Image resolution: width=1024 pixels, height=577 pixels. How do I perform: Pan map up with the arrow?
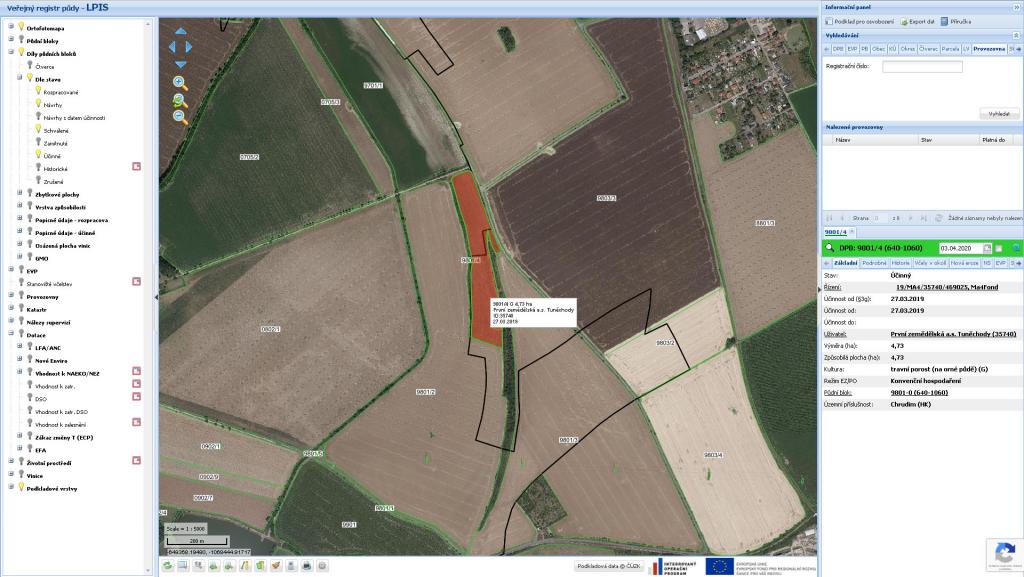coord(180,31)
